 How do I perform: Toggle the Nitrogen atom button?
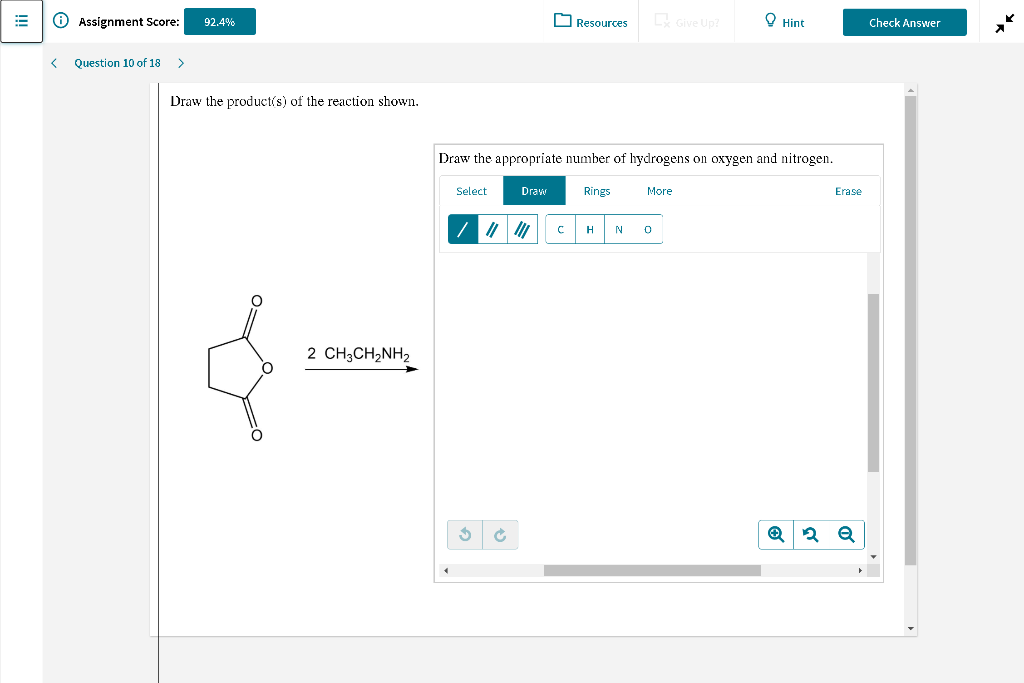pyautogui.click(x=618, y=229)
